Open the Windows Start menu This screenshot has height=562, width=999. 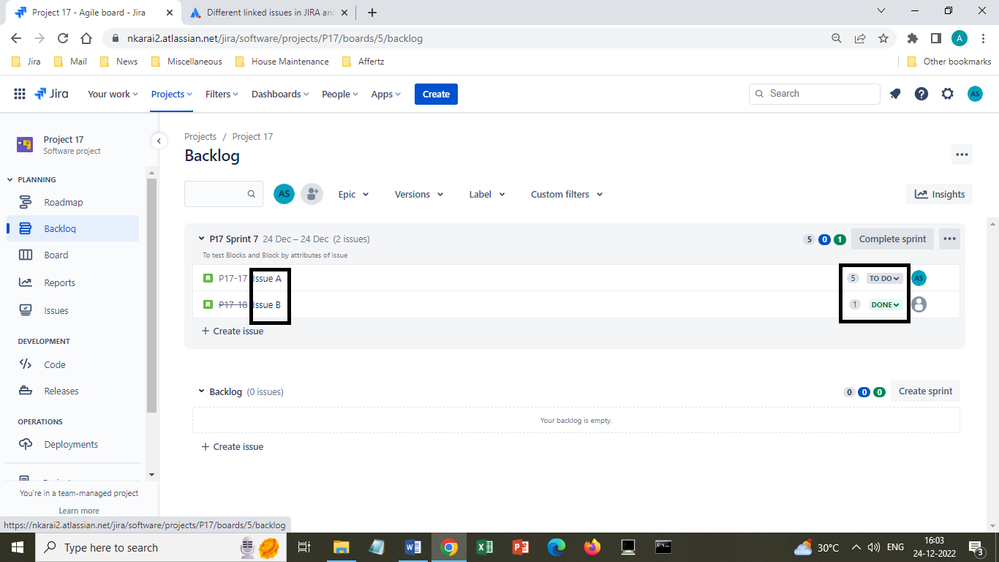click(17, 547)
